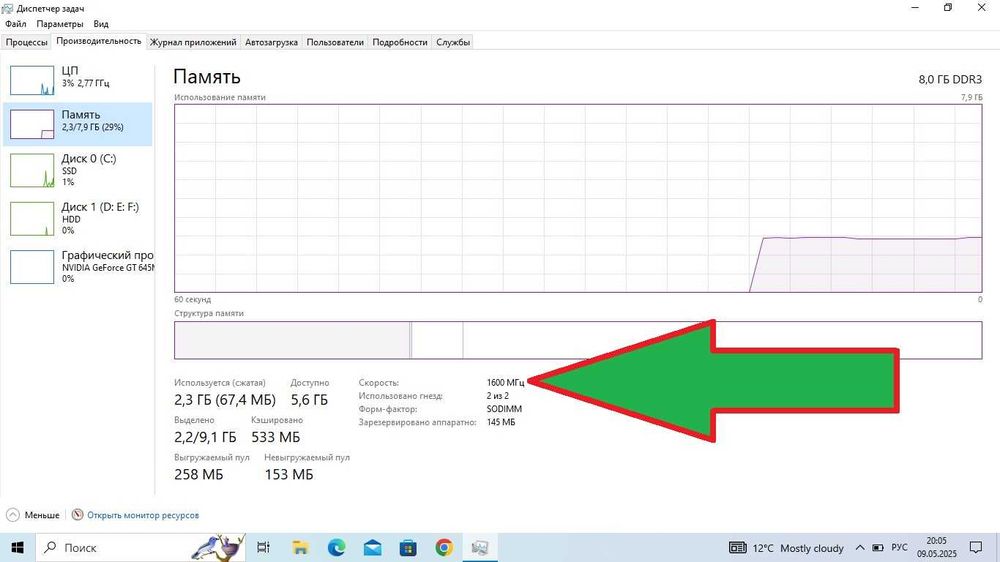Screen dimensions: 1000x562
Task: Open Microsoft Store from the taskbar
Action: tap(408, 547)
